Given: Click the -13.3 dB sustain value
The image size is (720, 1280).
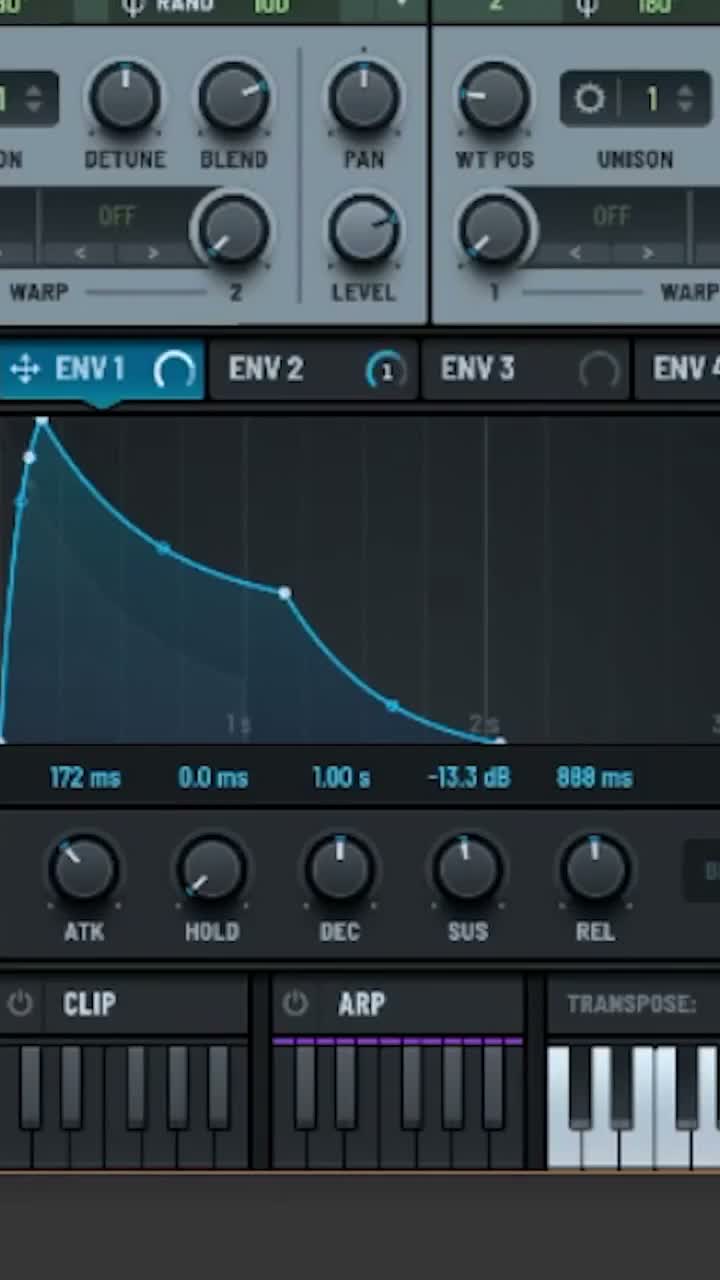Looking at the screenshot, I should [x=469, y=778].
